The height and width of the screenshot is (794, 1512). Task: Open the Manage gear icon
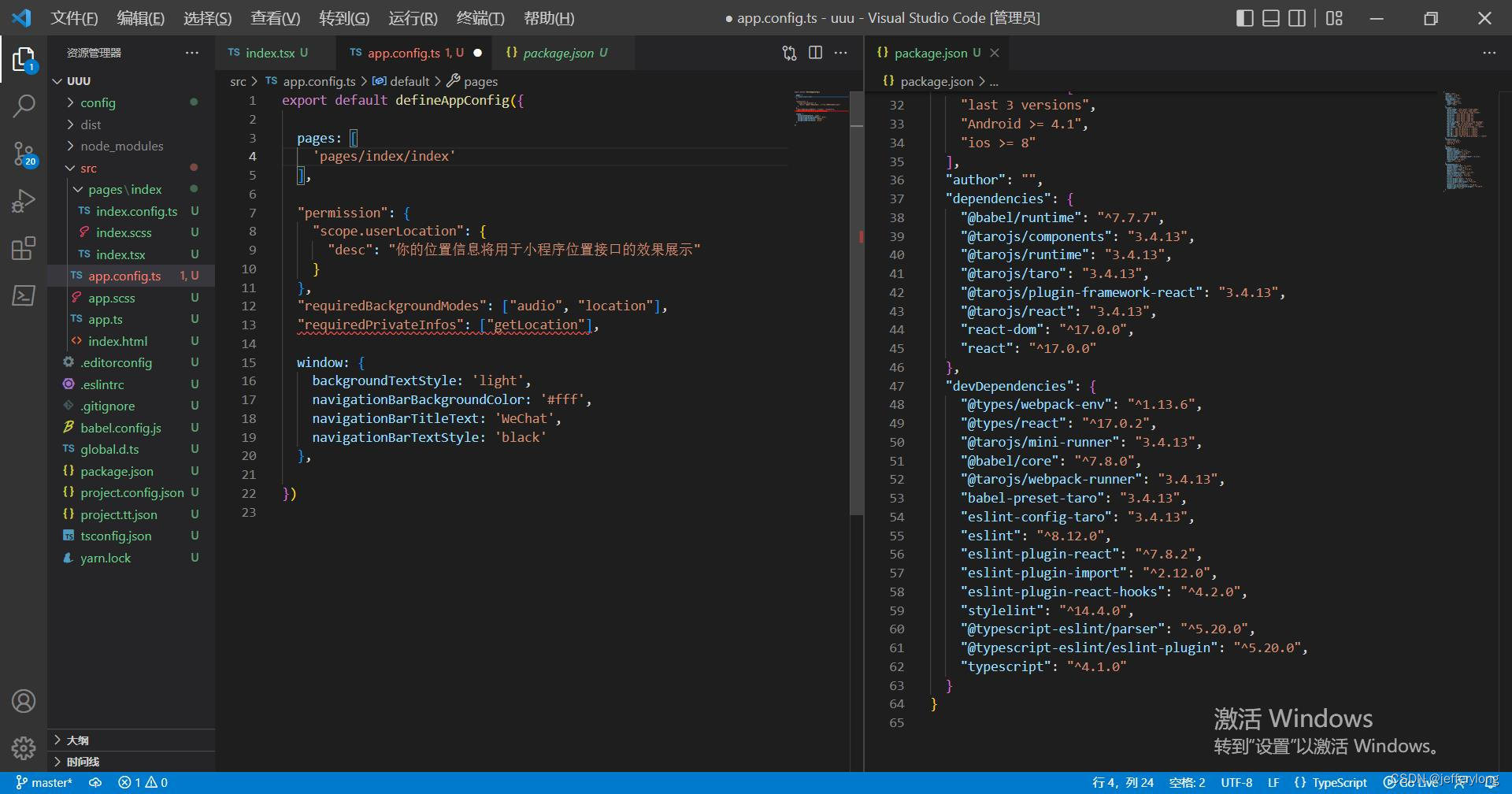click(x=24, y=748)
